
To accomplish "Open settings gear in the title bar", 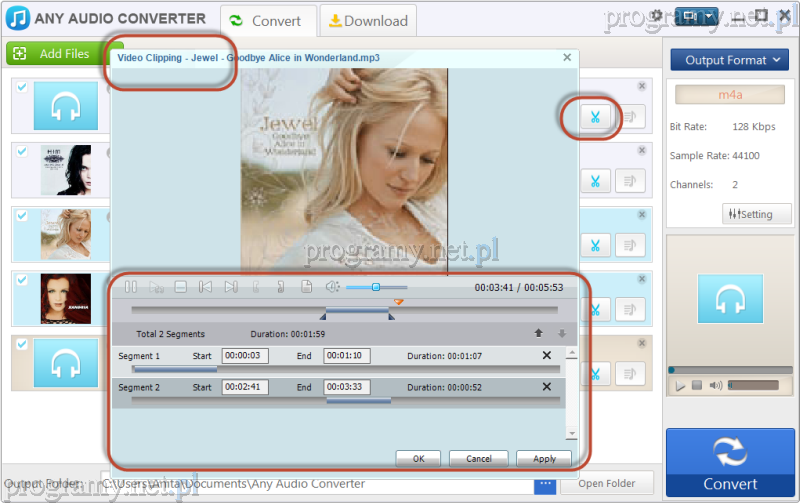I will (656, 16).
